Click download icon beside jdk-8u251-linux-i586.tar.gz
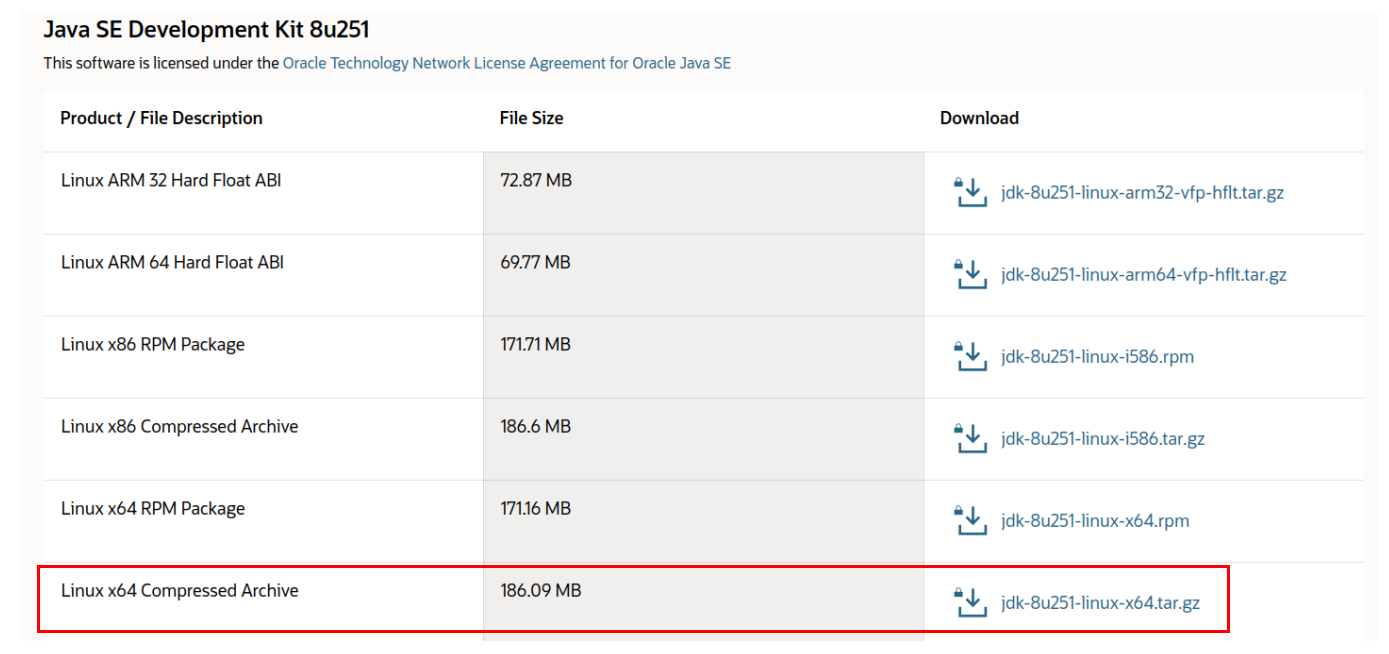 970,438
